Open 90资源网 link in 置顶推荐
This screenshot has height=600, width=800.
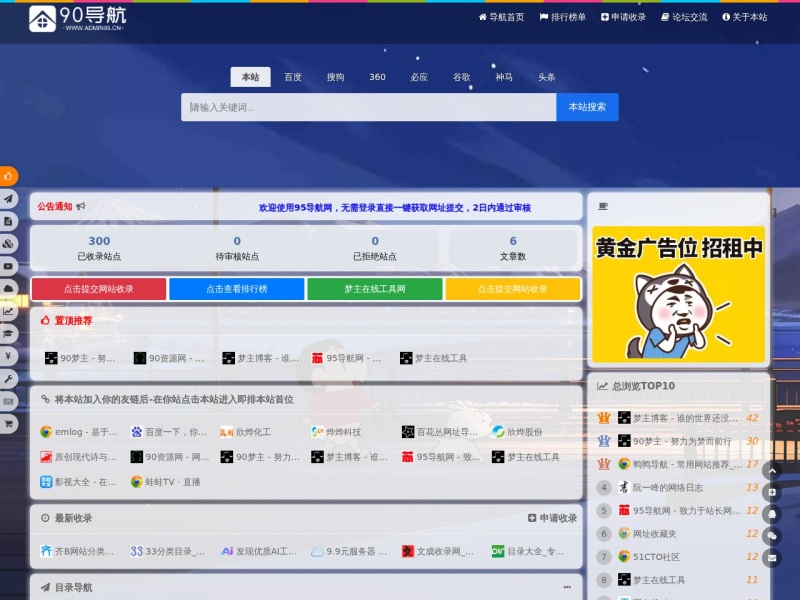(169, 358)
